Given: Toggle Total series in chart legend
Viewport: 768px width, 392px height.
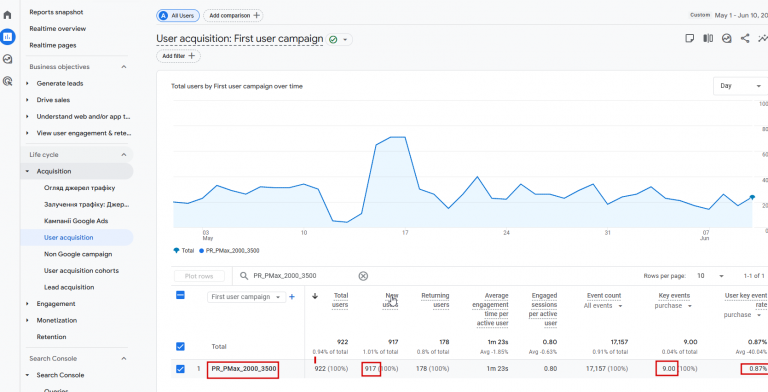Looking at the screenshot, I should pyautogui.click(x=184, y=250).
